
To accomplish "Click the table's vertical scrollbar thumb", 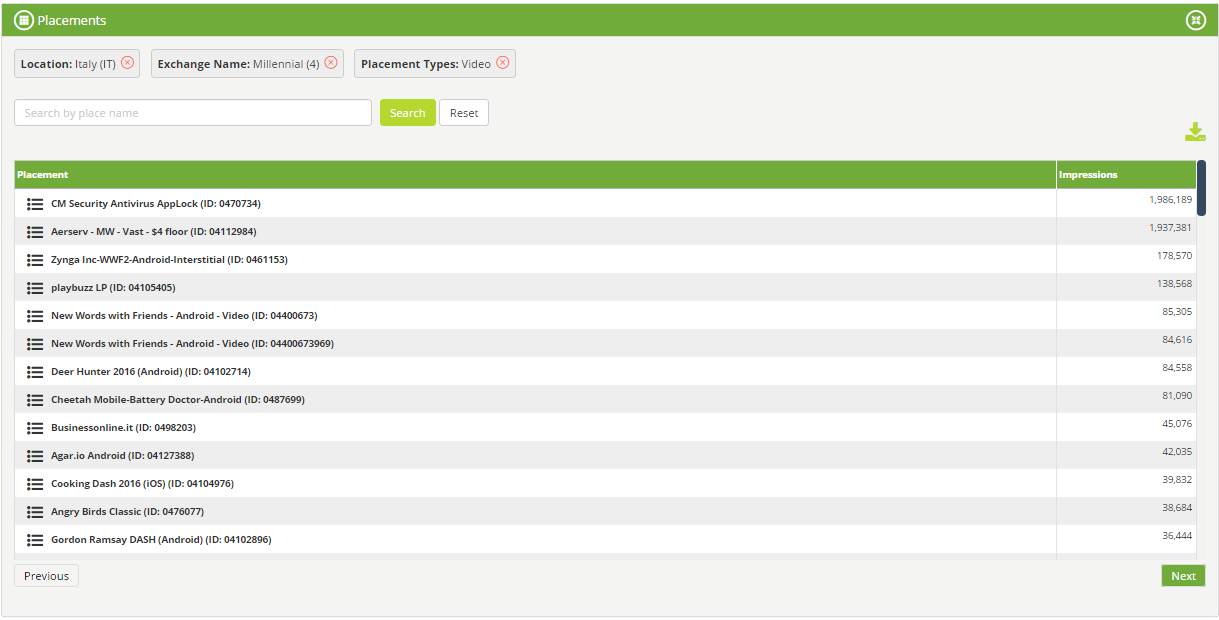I will click(x=1201, y=188).
